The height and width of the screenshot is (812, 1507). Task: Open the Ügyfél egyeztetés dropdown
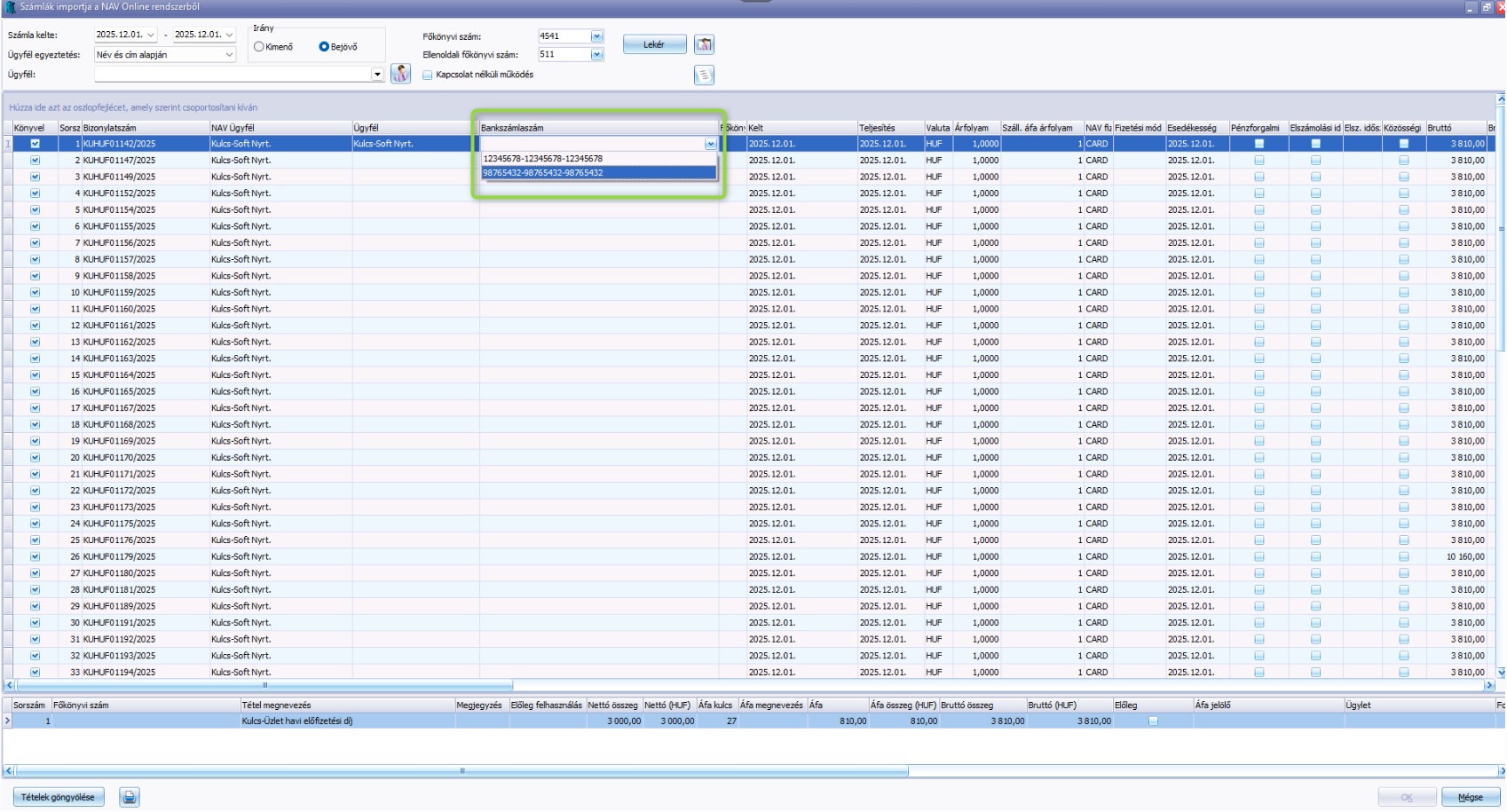(229, 55)
